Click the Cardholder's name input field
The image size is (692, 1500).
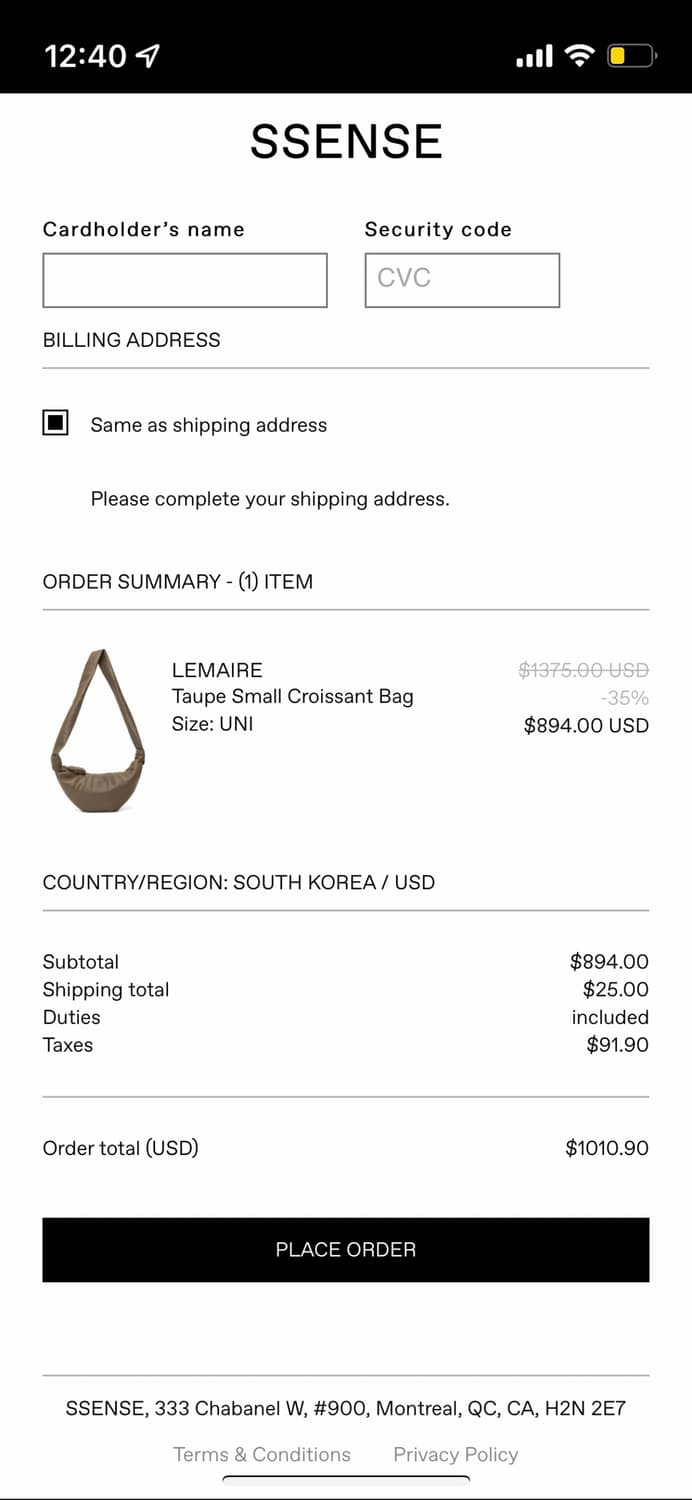[184, 280]
